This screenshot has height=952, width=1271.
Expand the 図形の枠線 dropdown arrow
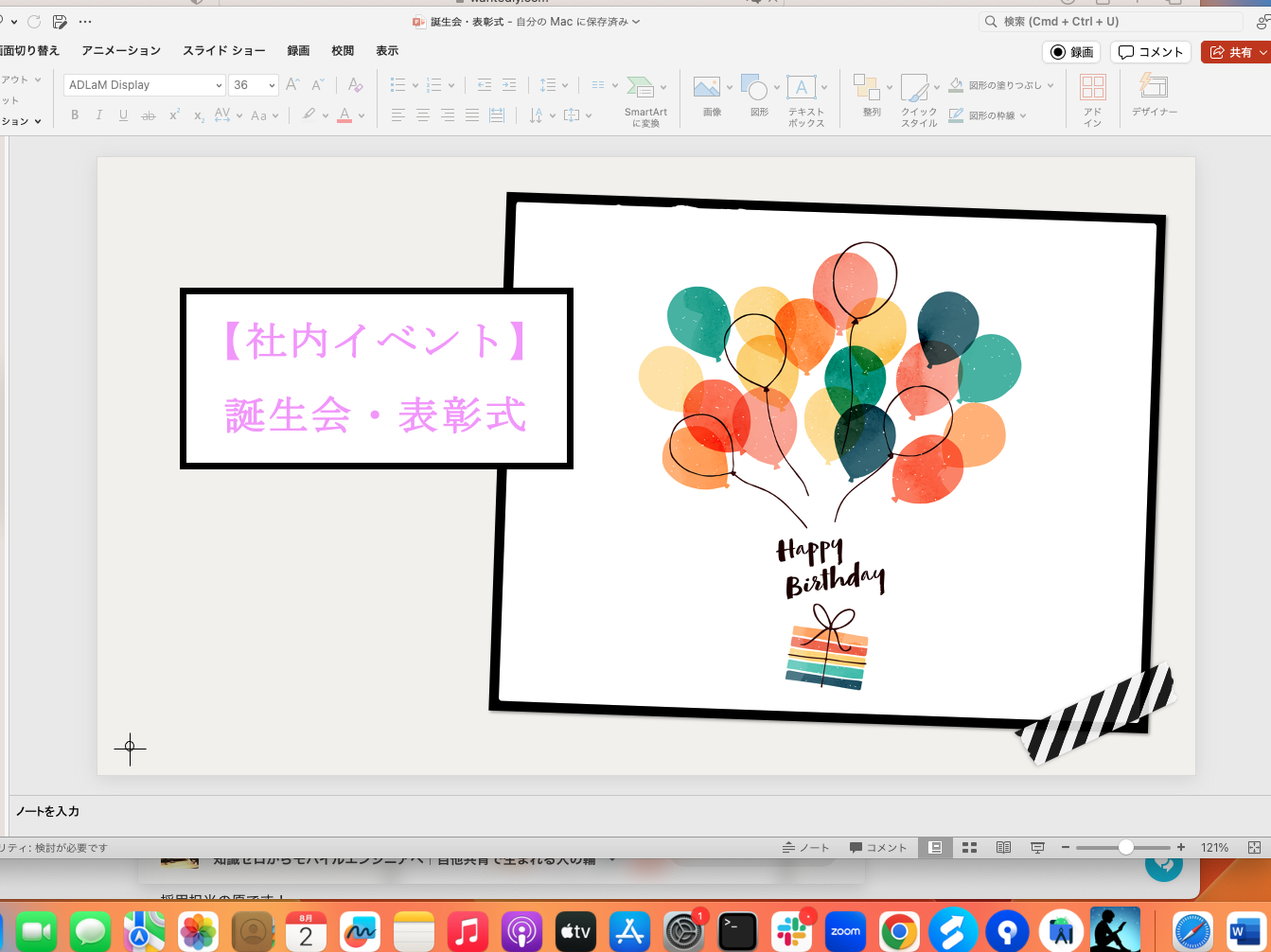pos(1024,115)
